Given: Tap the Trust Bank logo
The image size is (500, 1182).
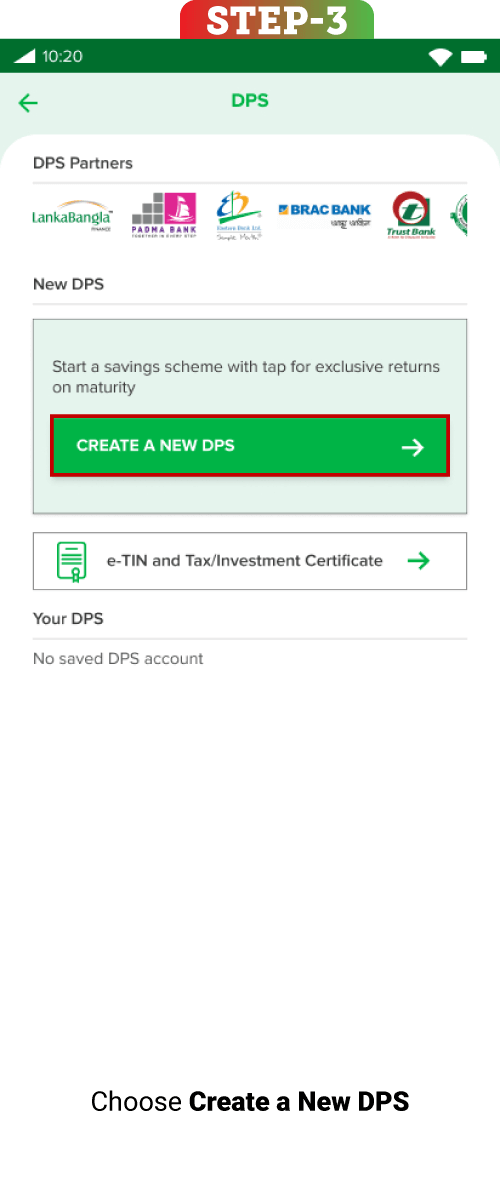Looking at the screenshot, I should coord(411,215).
